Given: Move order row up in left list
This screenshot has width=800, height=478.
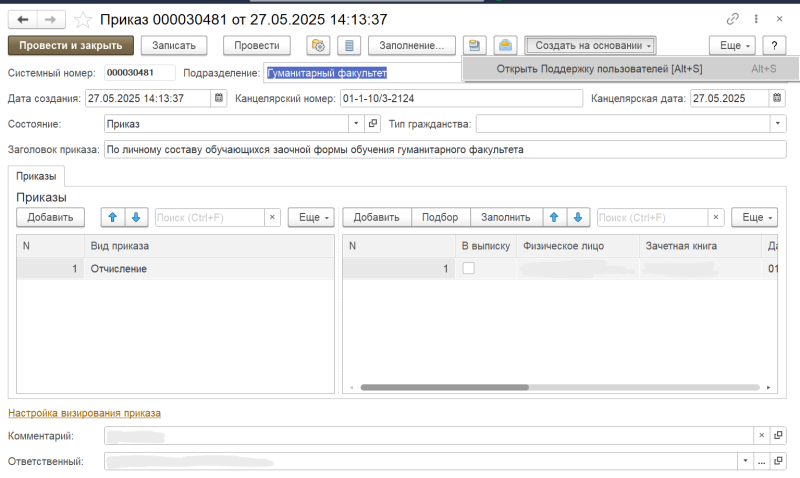Looking at the screenshot, I should pyautogui.click(x=114, y=217).
